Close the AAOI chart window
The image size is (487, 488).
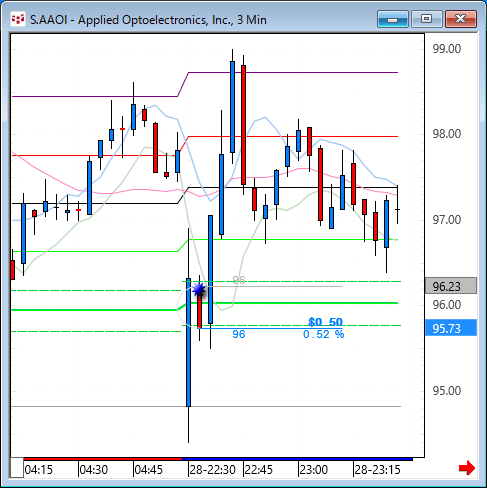click(461, 19)
